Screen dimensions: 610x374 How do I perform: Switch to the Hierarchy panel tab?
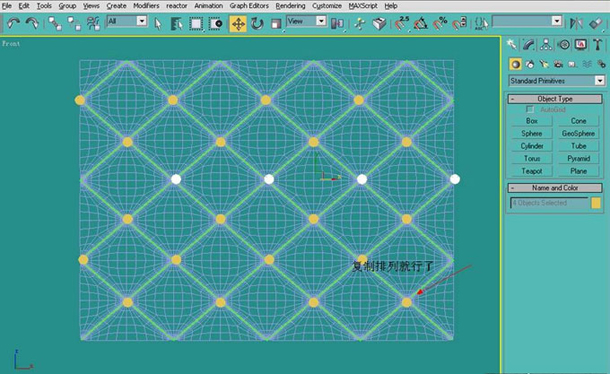tap(546, 45)
